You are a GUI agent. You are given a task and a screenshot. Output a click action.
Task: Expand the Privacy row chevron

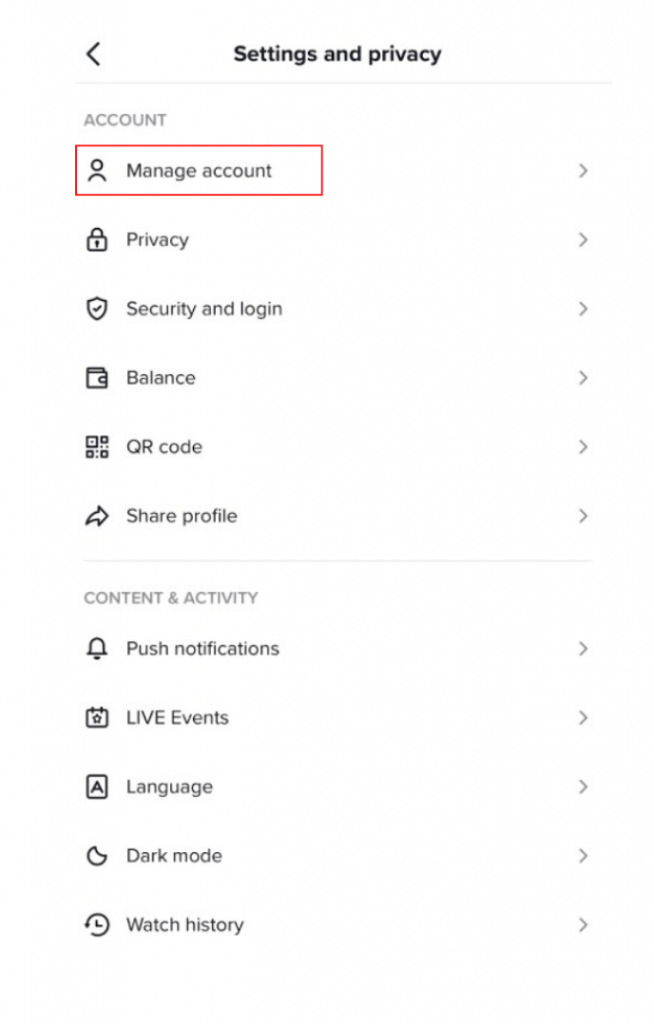point(583,240)
